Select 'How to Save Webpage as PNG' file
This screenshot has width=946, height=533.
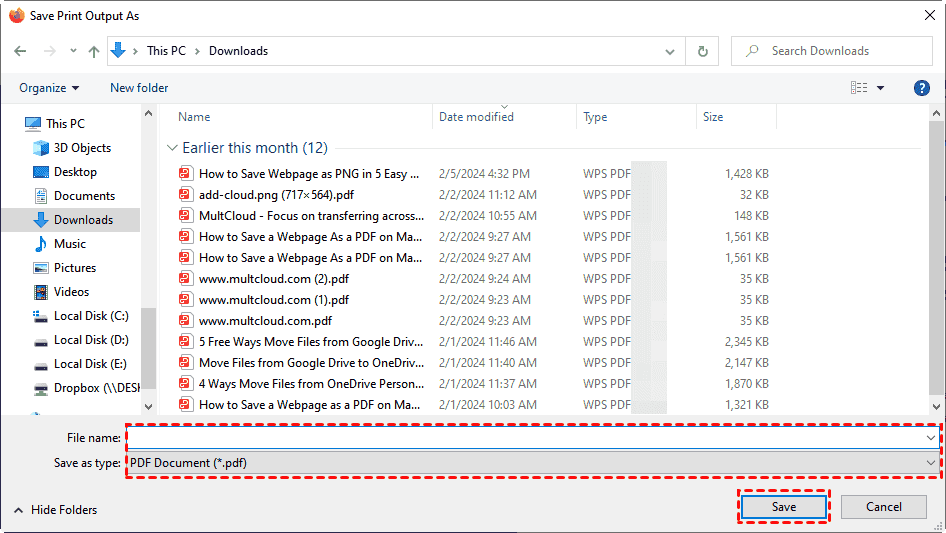308,174
